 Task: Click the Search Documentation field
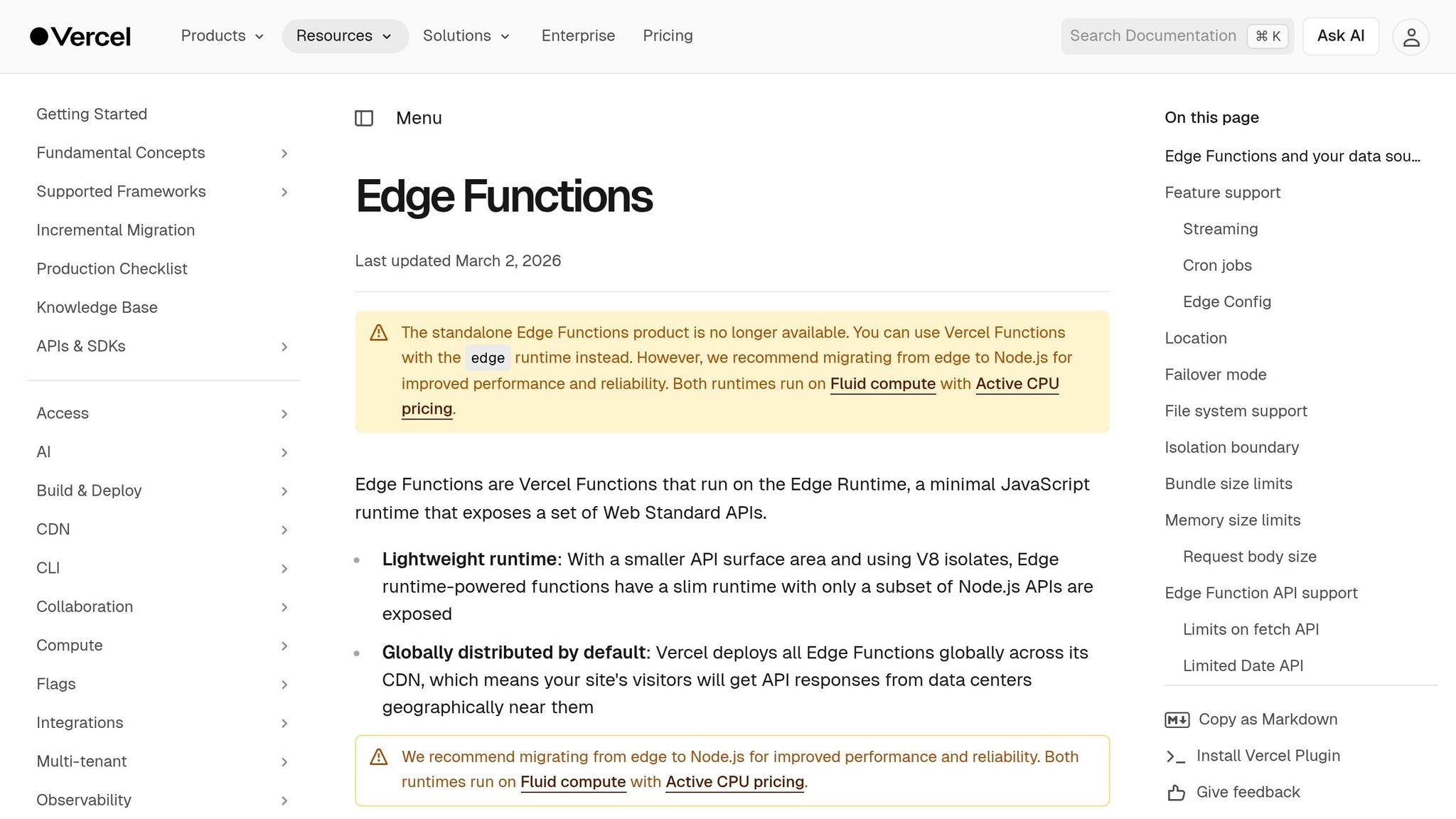[1152, 36]
